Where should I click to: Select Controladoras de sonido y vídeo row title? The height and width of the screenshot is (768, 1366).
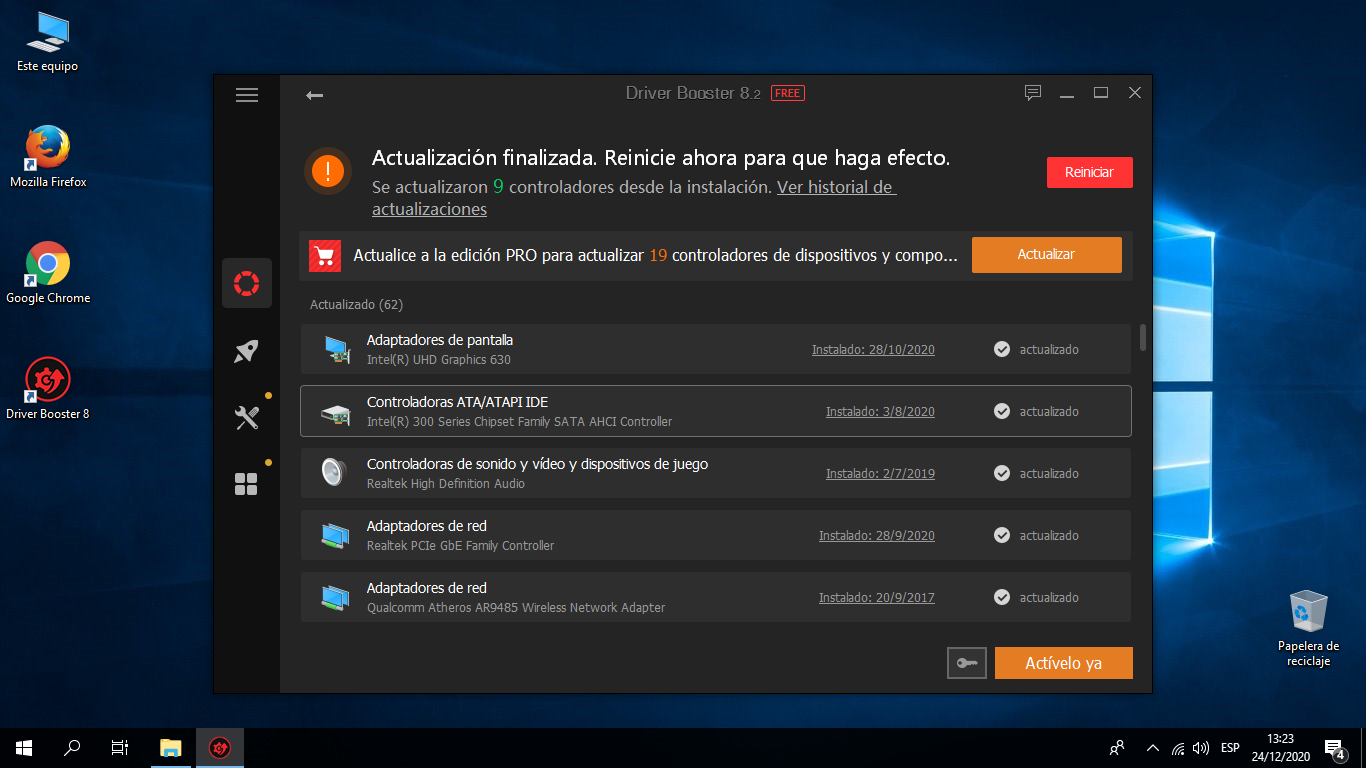tap(537, 464)
